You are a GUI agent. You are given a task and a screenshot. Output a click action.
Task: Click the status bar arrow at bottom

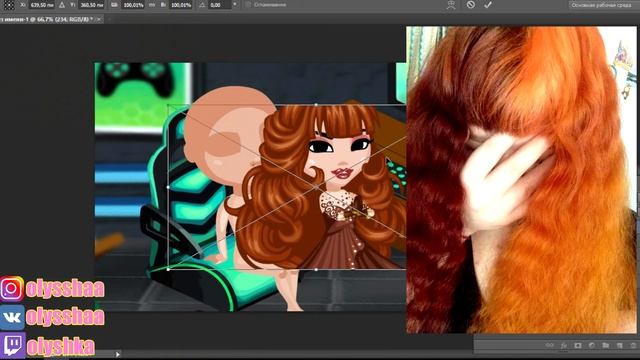pos(118,354)
